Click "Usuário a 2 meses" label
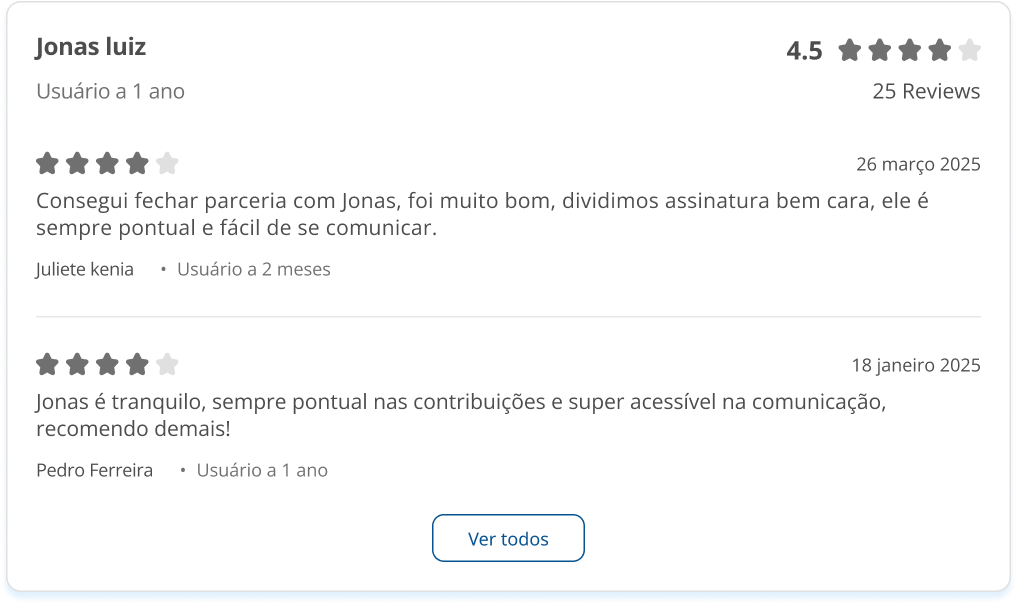Image resolution: width=1017 pixels, height=604 pixels. click(254, 269)
